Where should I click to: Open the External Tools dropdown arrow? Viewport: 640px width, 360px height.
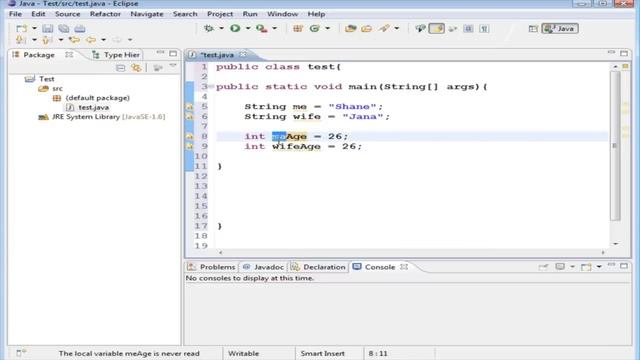click(274, 29)
